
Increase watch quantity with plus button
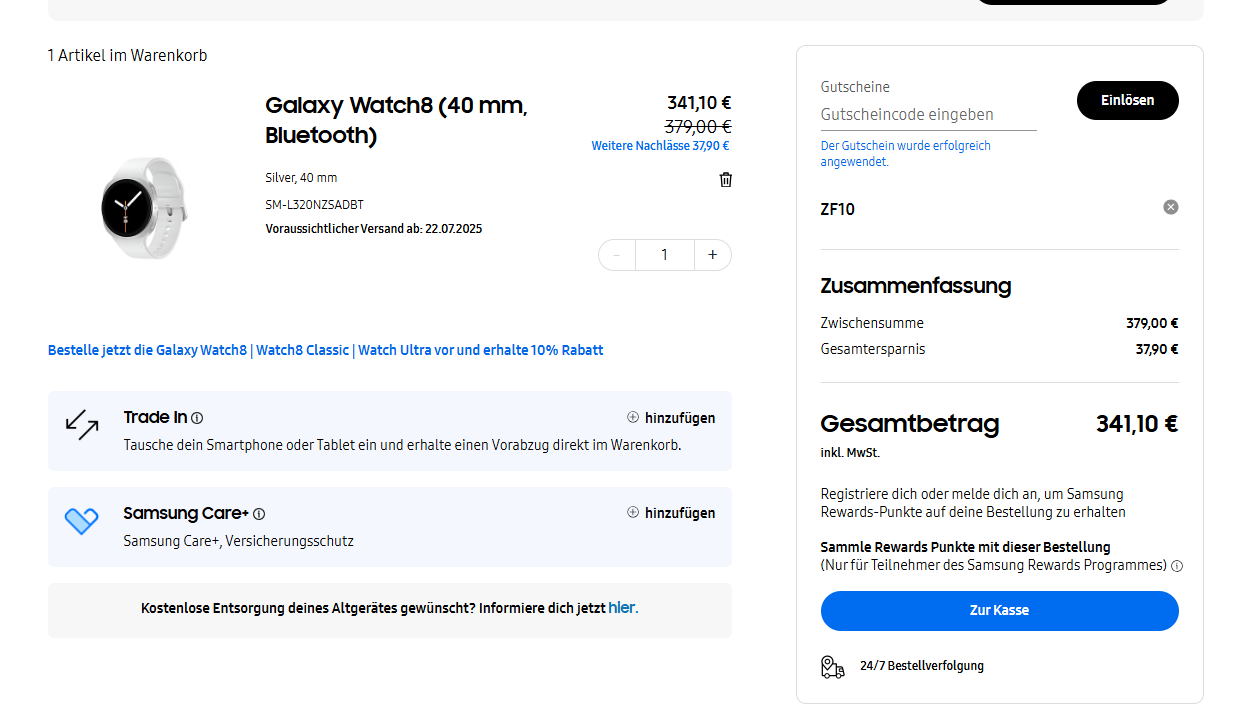click(x=712, y=255)
